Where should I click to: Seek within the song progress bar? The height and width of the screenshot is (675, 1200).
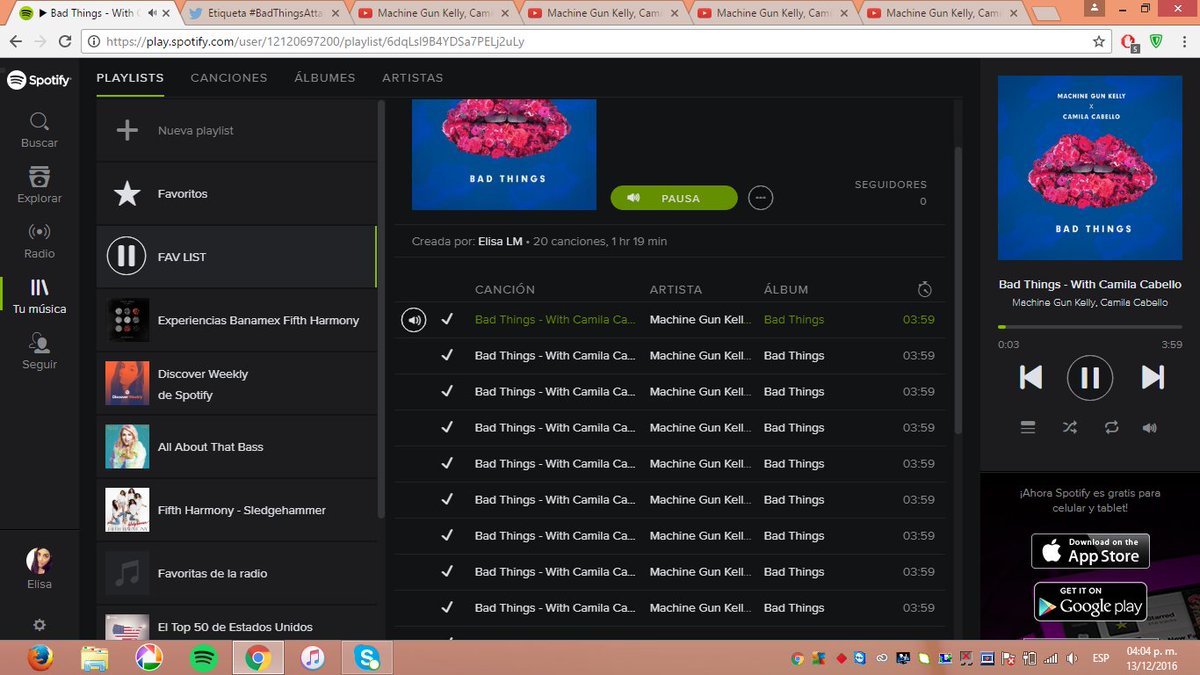[x=1090, y=327]
